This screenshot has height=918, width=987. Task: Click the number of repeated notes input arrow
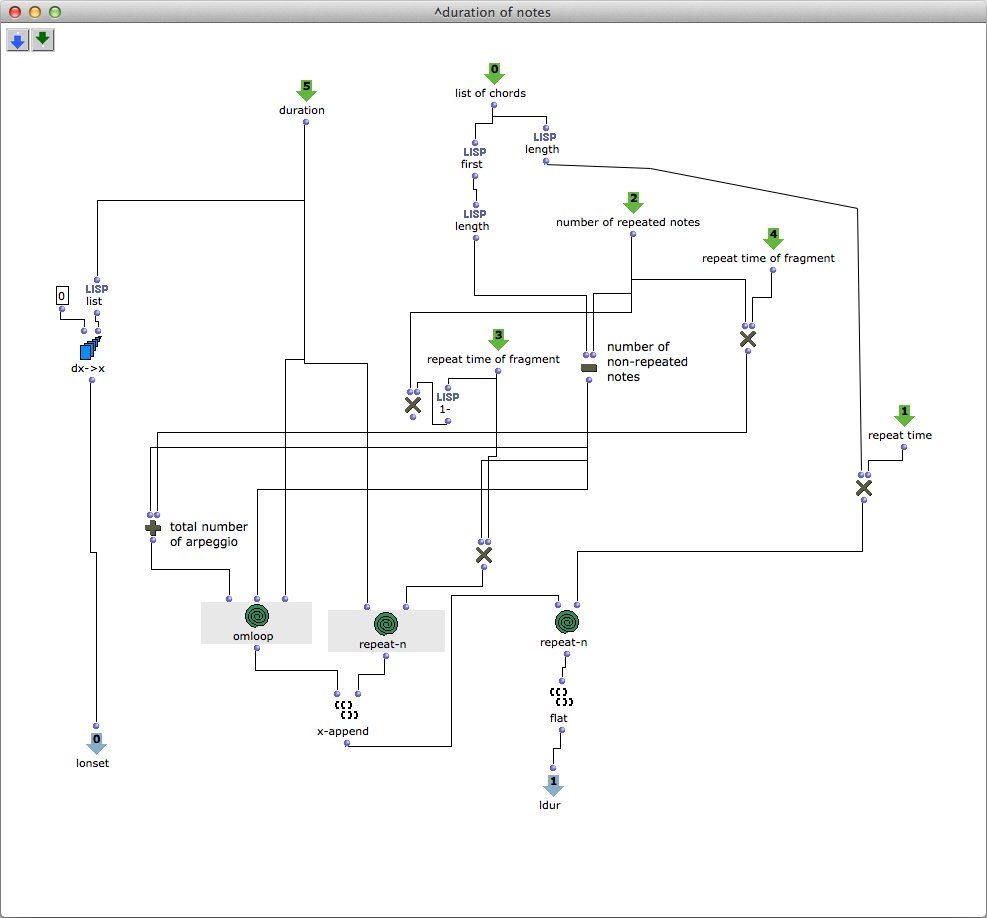(x=633, y=203)
